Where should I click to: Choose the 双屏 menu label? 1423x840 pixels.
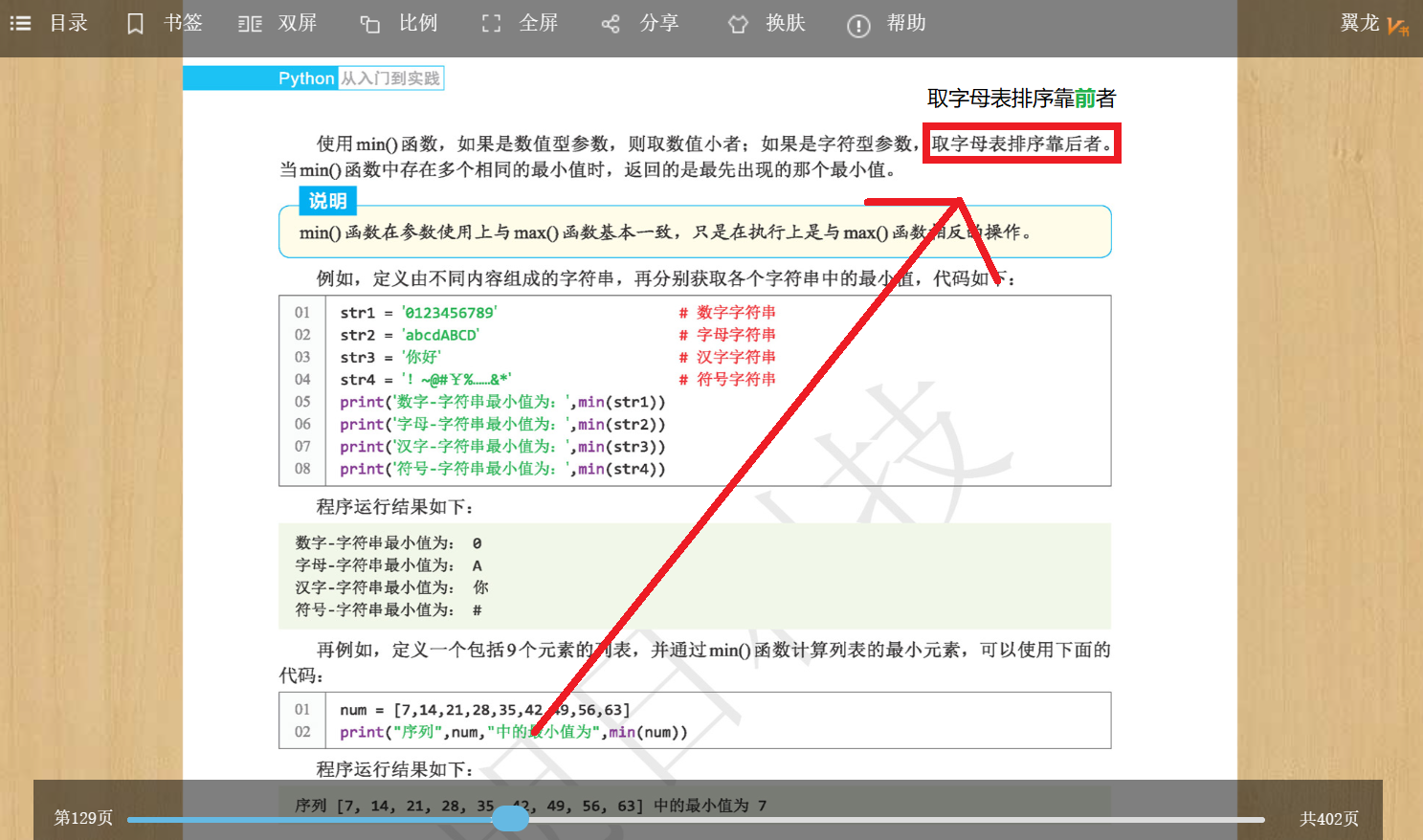coord(297,23)
